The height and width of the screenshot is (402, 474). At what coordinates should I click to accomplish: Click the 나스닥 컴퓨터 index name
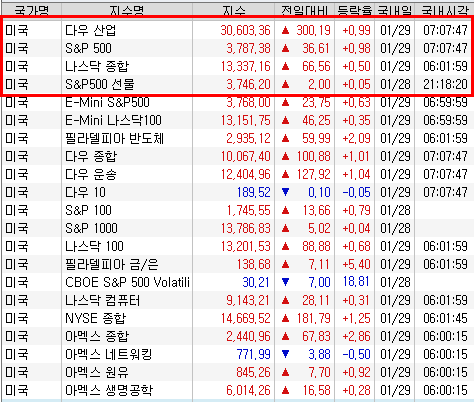coord(103,300)
